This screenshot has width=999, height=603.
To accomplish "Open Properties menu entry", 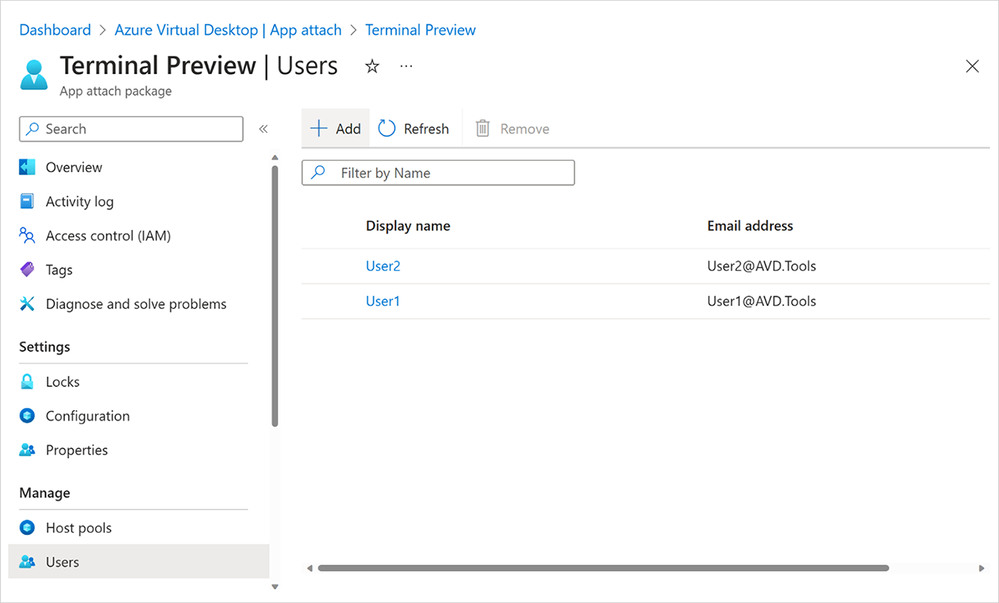I will pyautogui.click(x=76, y=450).
